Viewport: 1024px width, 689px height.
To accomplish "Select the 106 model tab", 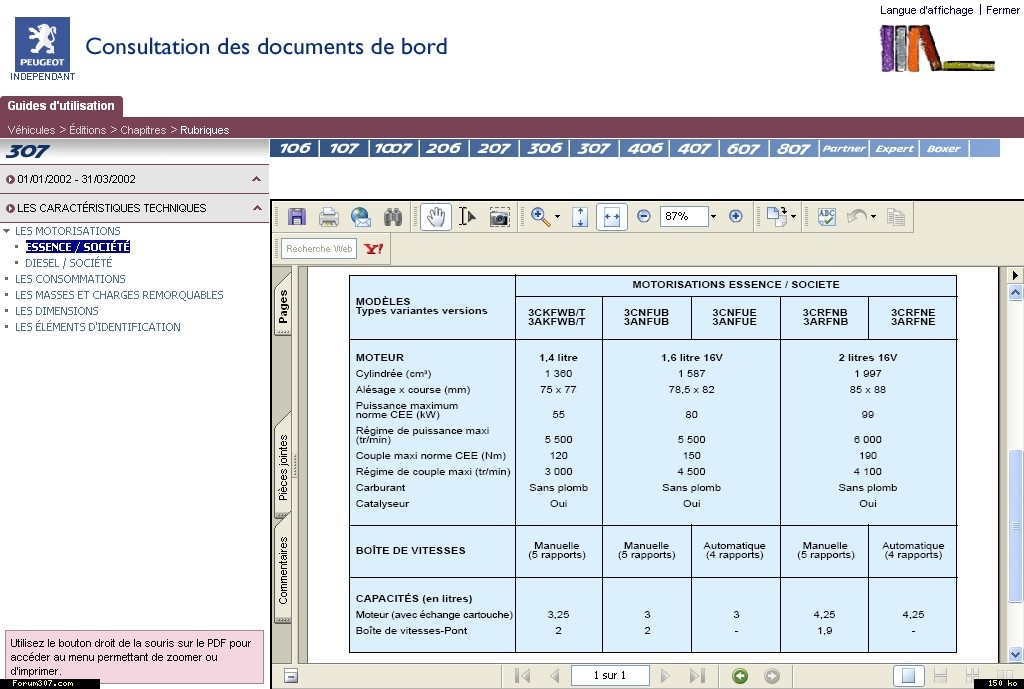I will [295, 148].
